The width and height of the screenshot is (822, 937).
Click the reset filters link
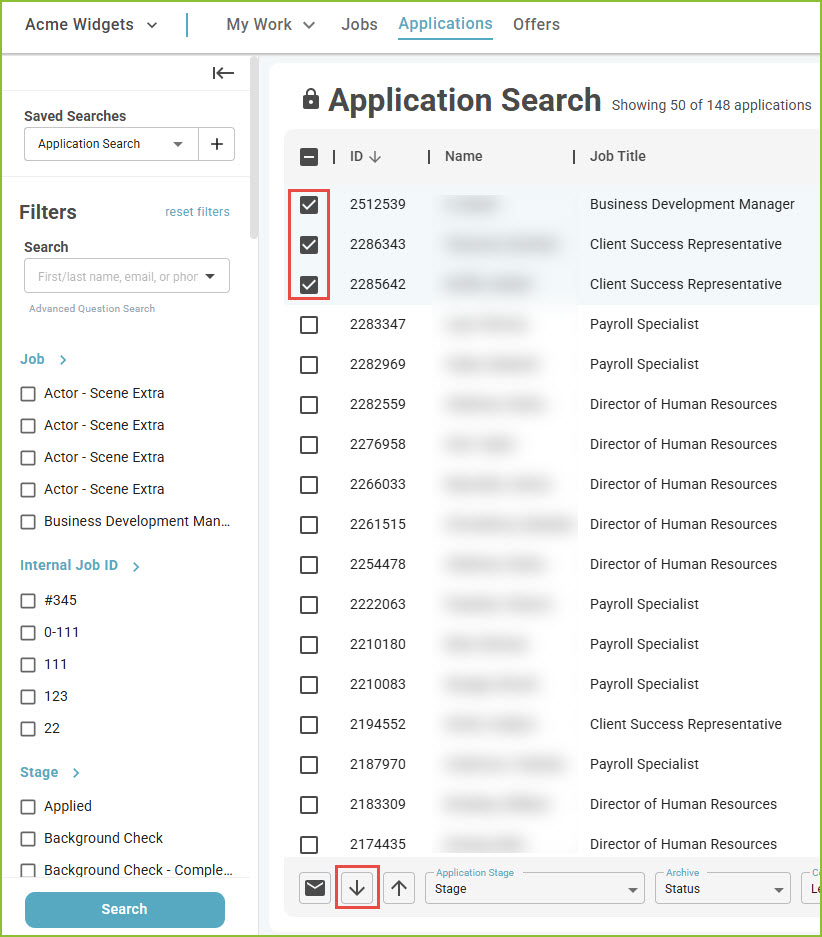point(197,212)
